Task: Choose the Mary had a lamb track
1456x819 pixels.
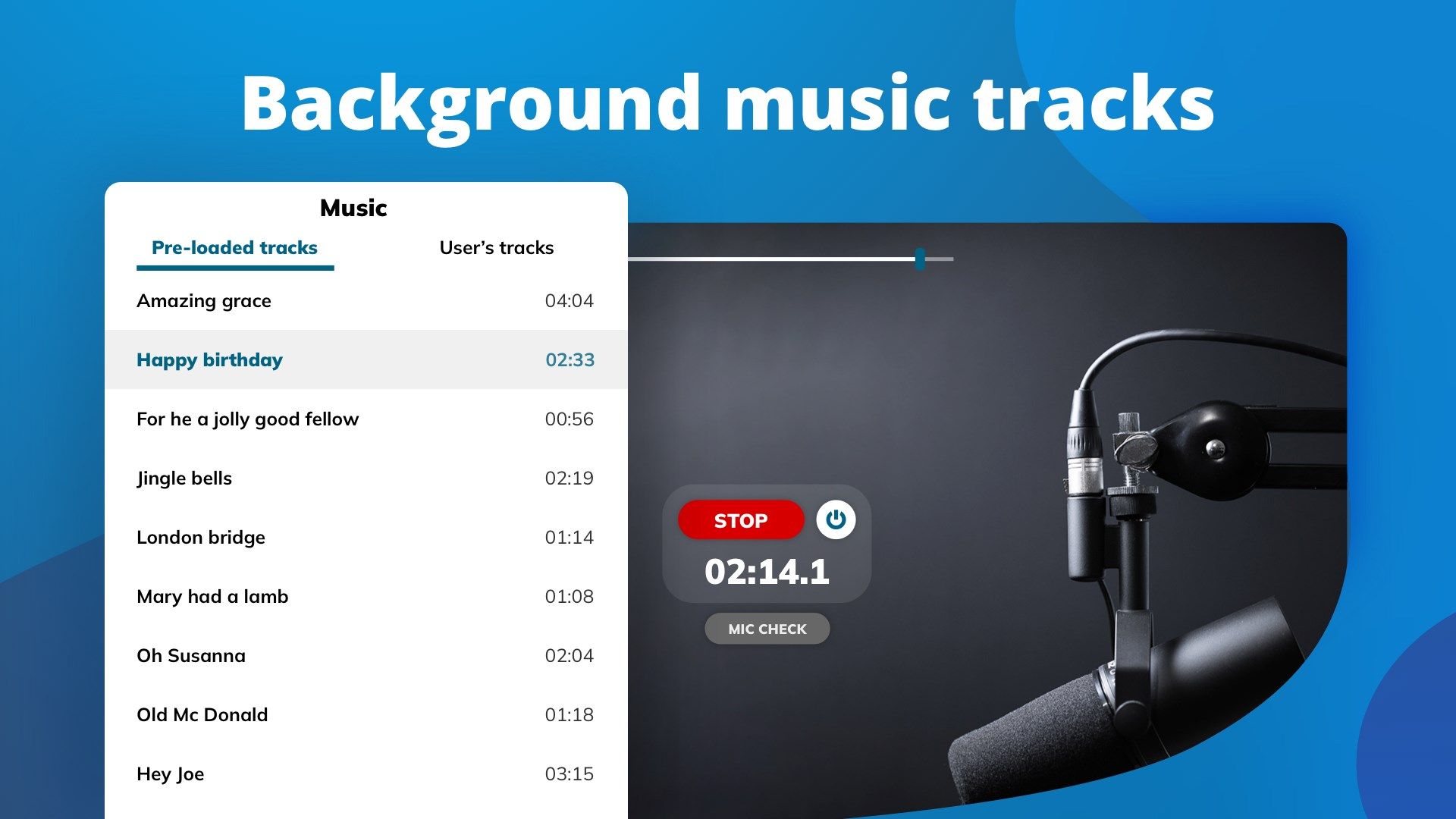Action: coord(366,596)
